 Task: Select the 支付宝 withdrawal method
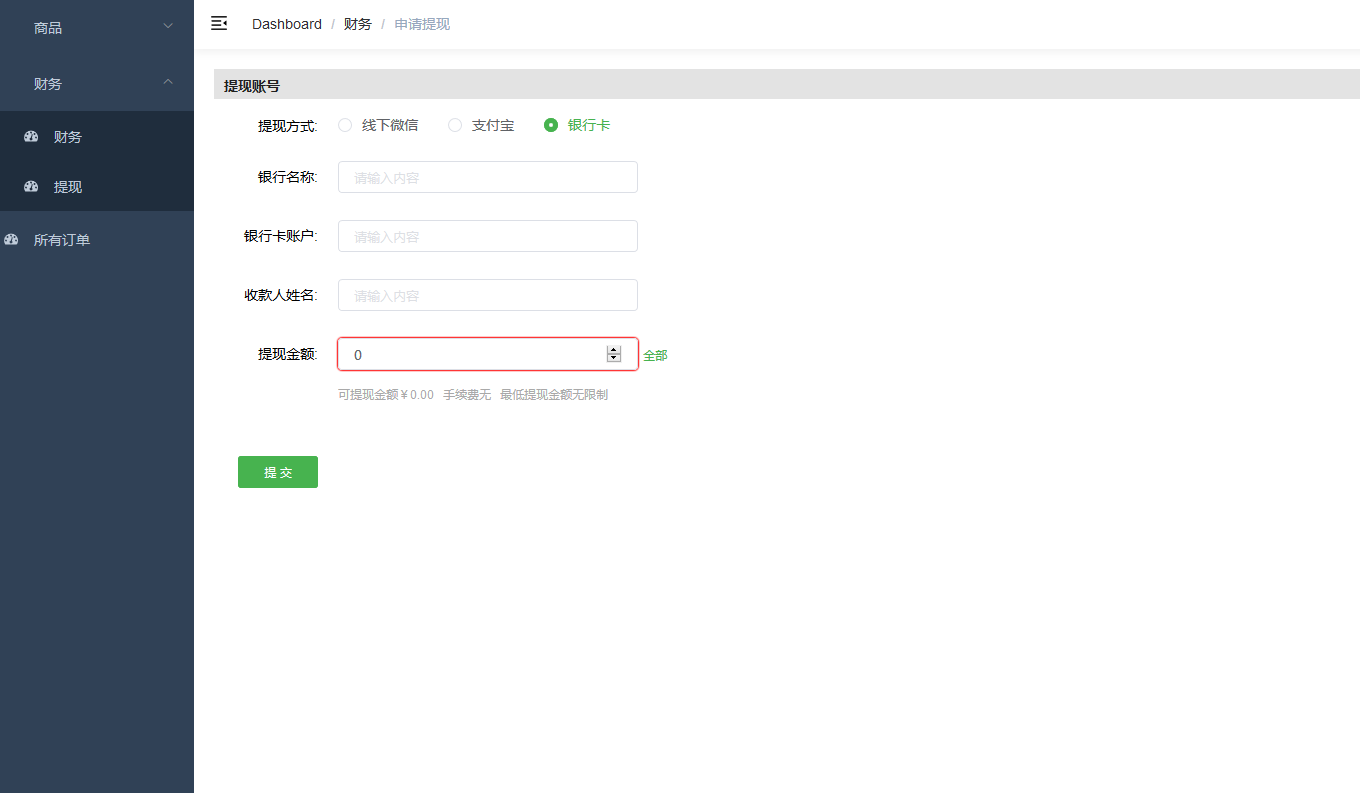(455, 125)
